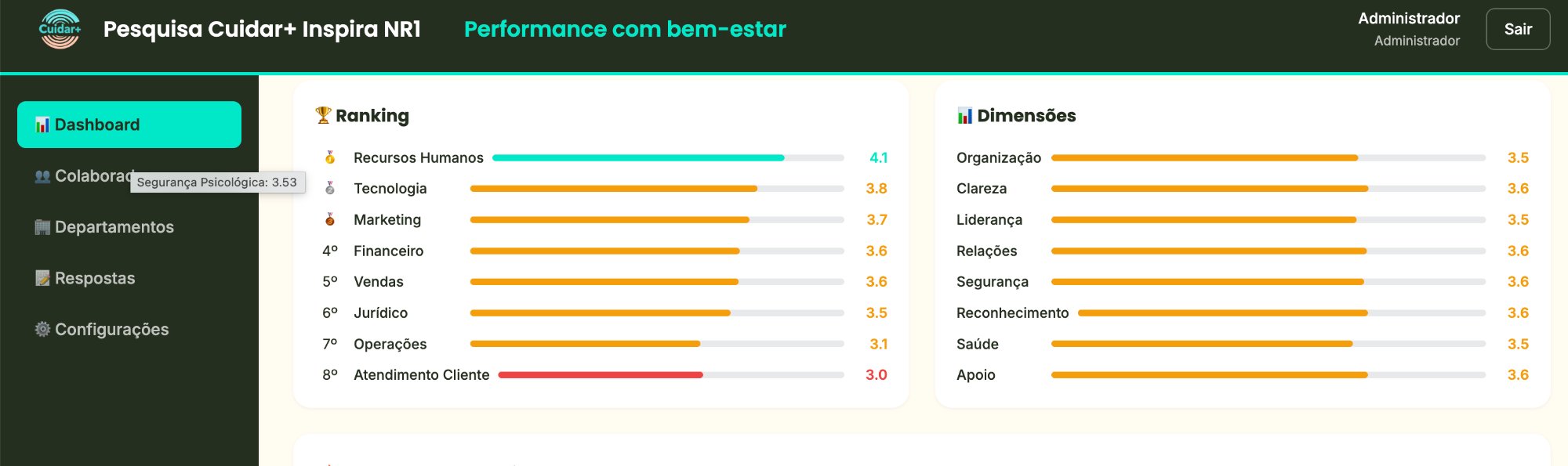
Task: Click the Dimensões chart icon
Action: point(964,116)
